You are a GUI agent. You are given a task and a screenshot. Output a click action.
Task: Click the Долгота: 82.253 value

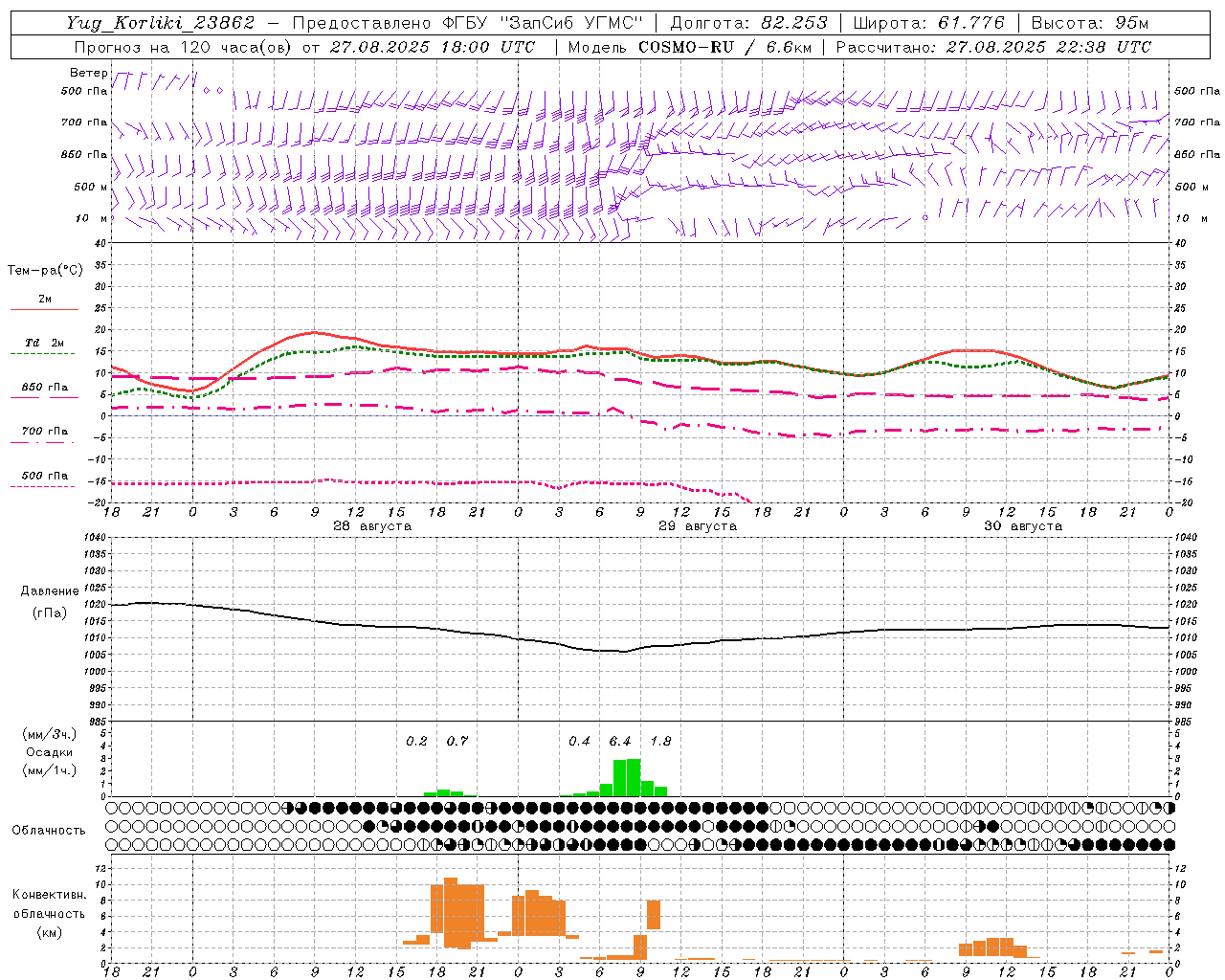748,23
